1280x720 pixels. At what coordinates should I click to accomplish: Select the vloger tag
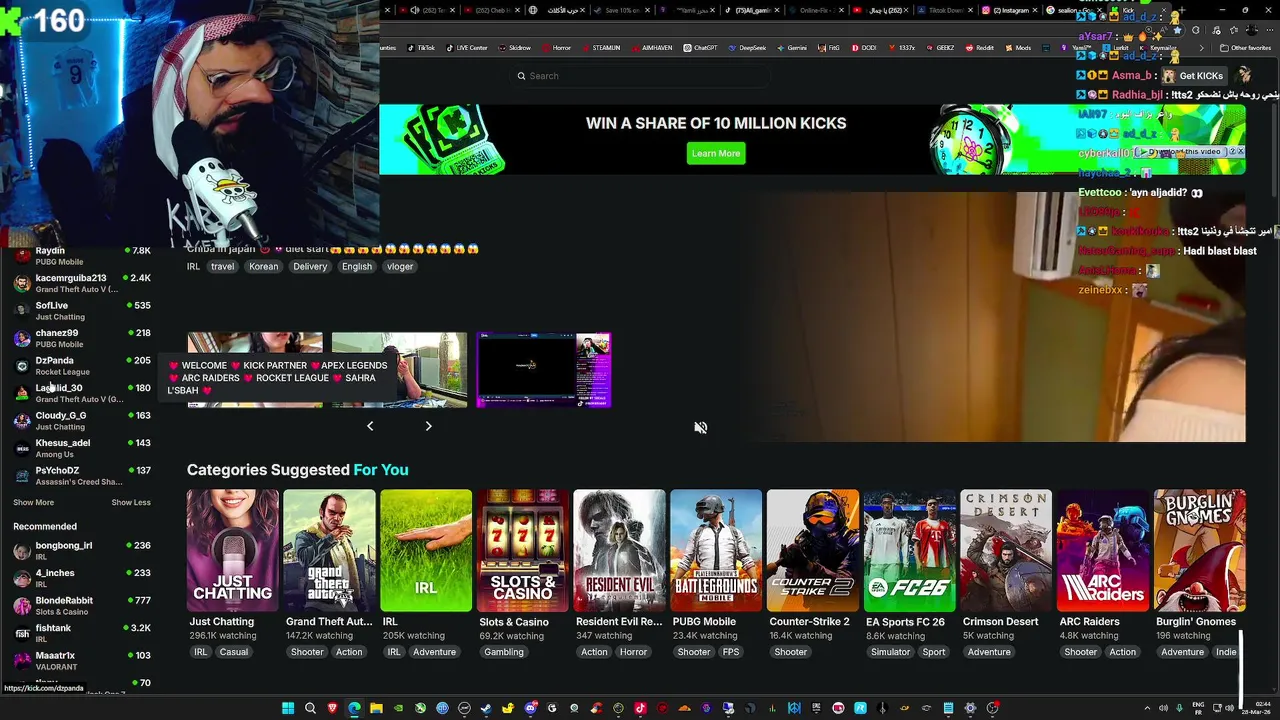(400, 267)
